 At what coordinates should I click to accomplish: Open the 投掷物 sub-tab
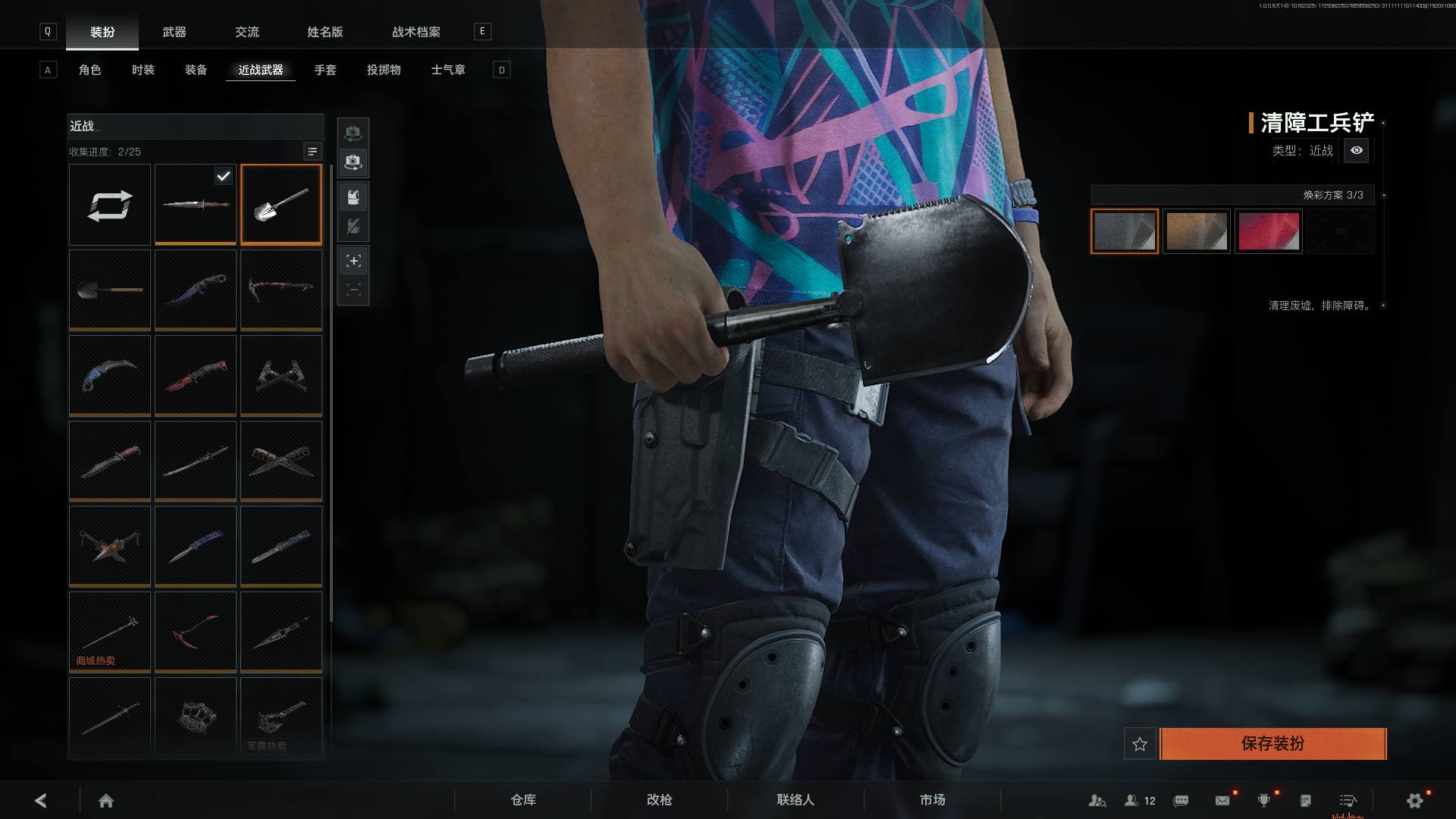[384, 70]
